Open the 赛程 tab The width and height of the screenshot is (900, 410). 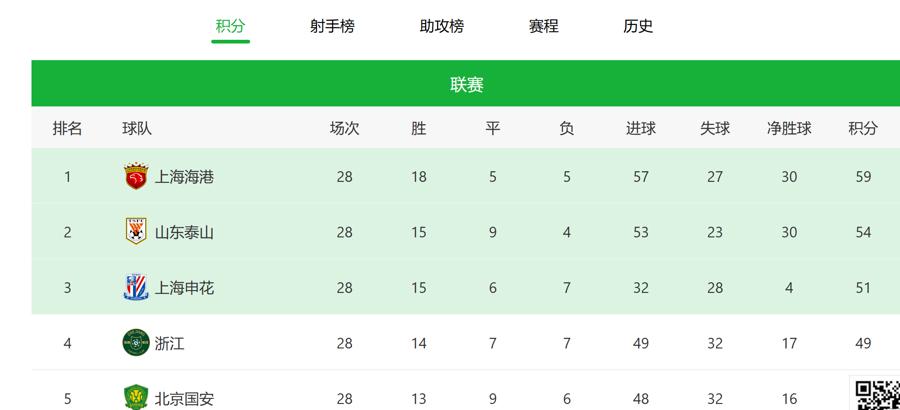(544, 26)
